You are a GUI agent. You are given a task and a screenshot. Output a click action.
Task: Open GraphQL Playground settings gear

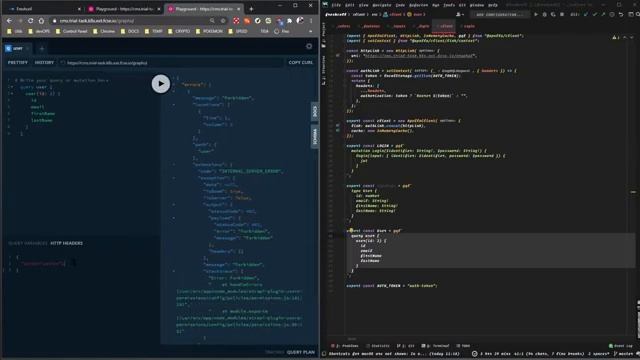tap(309, 47)
